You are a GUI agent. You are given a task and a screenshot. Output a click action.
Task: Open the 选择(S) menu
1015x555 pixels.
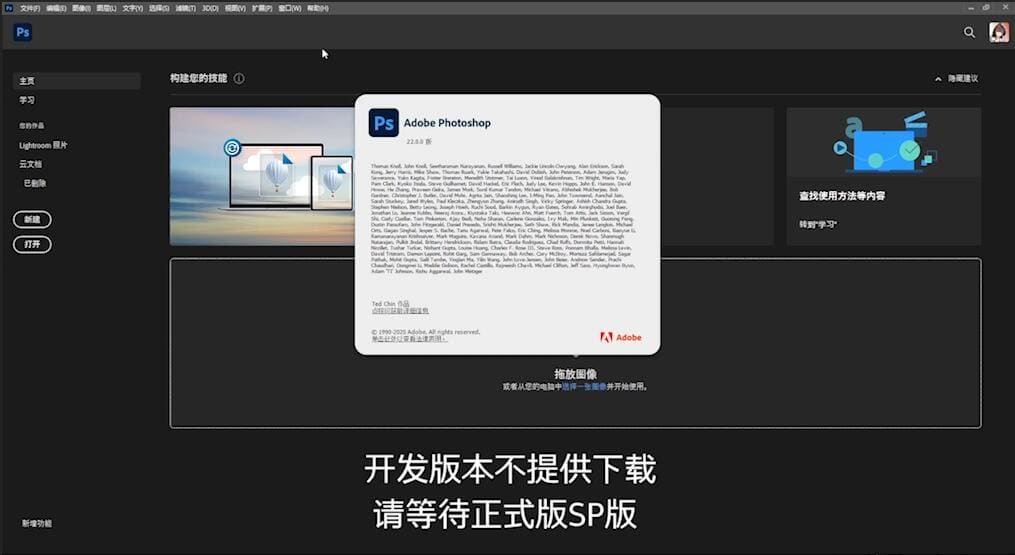point(159,8)
